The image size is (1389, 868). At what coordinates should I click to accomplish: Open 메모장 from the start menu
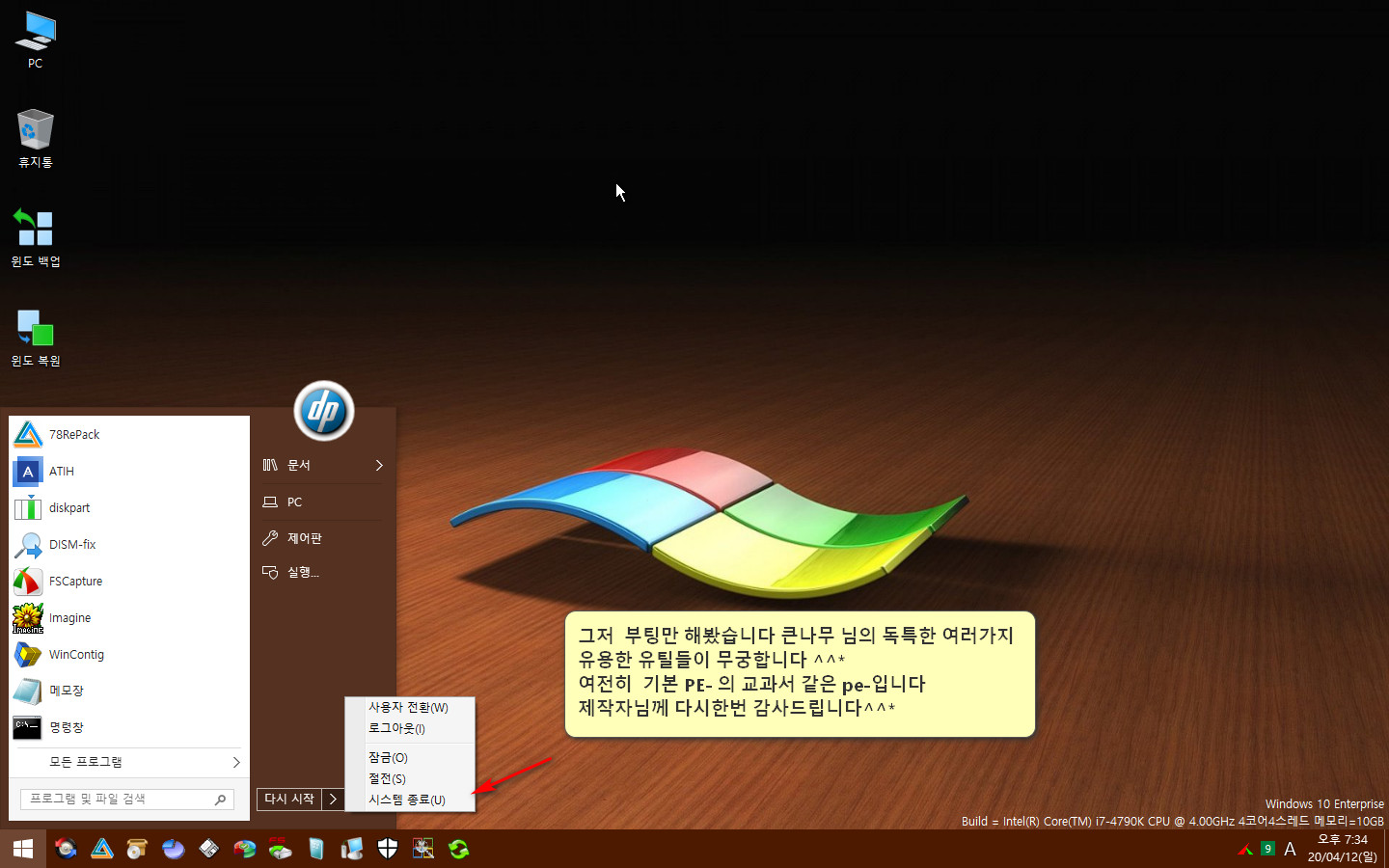129,692
